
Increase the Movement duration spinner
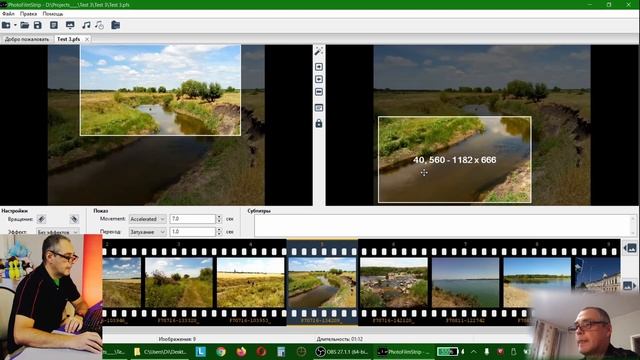pyautogui.click(x=219, y=217)
